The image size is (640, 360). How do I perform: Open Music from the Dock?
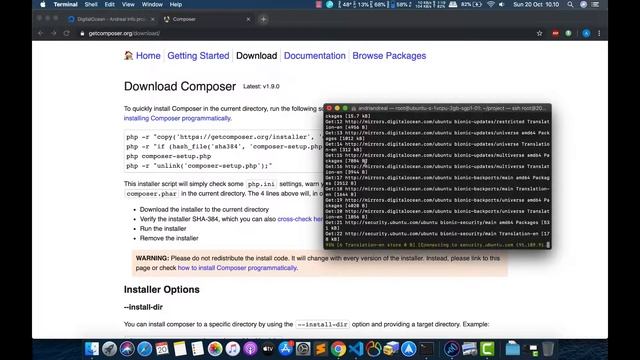pyautogui.click(x=233, y=349)
